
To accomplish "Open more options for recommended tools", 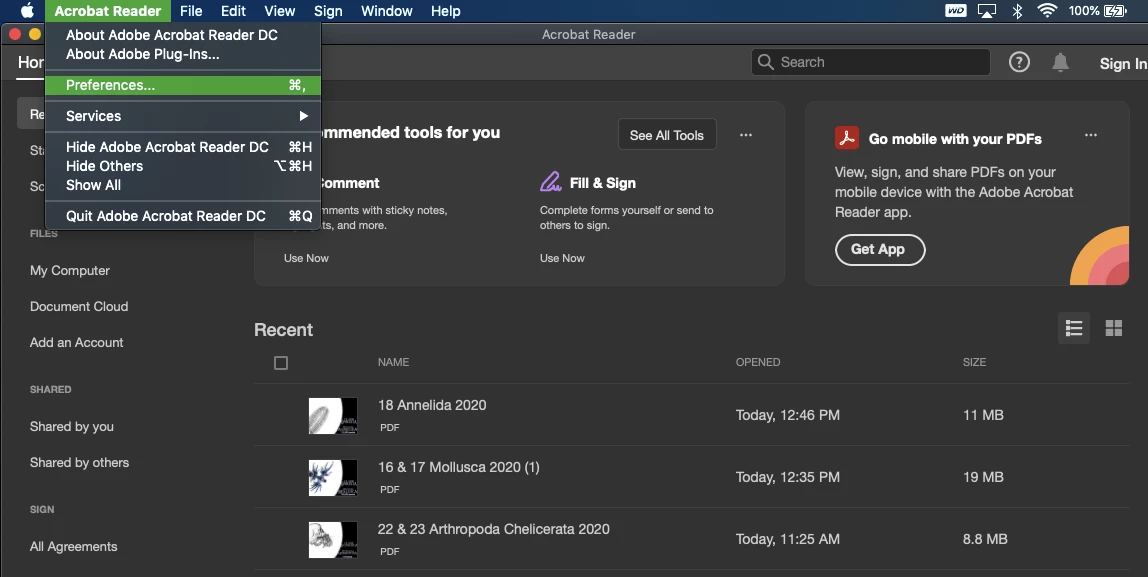I will coord(745,135).
